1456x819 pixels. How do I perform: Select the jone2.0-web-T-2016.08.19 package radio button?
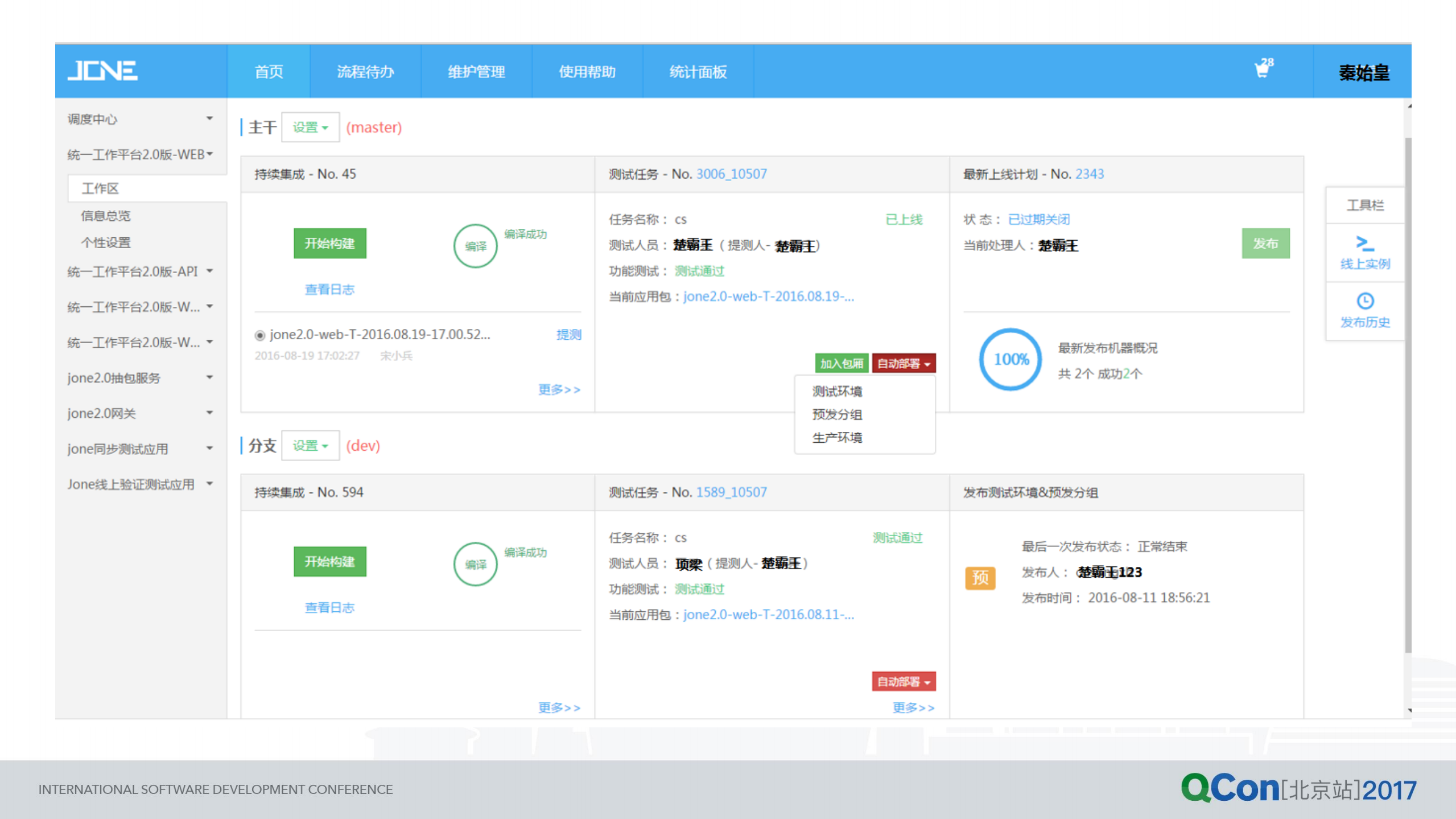click(x=261, y=335)
